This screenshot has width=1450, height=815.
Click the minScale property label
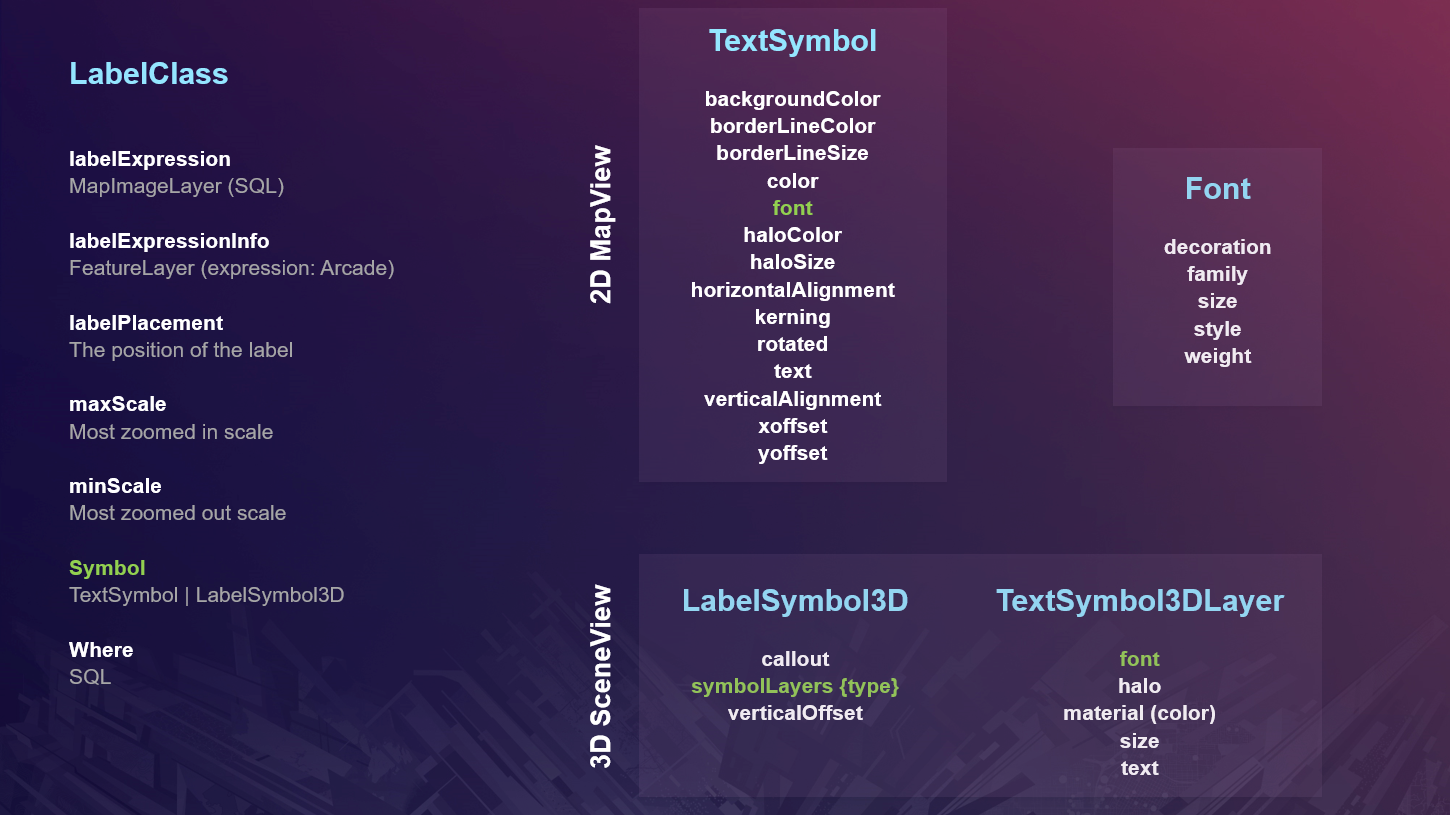(x=115, y=486)
